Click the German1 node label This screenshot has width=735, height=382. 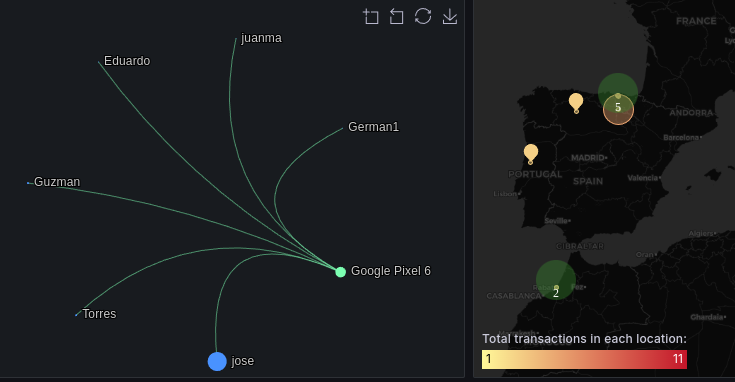click(x=374, y=127)
